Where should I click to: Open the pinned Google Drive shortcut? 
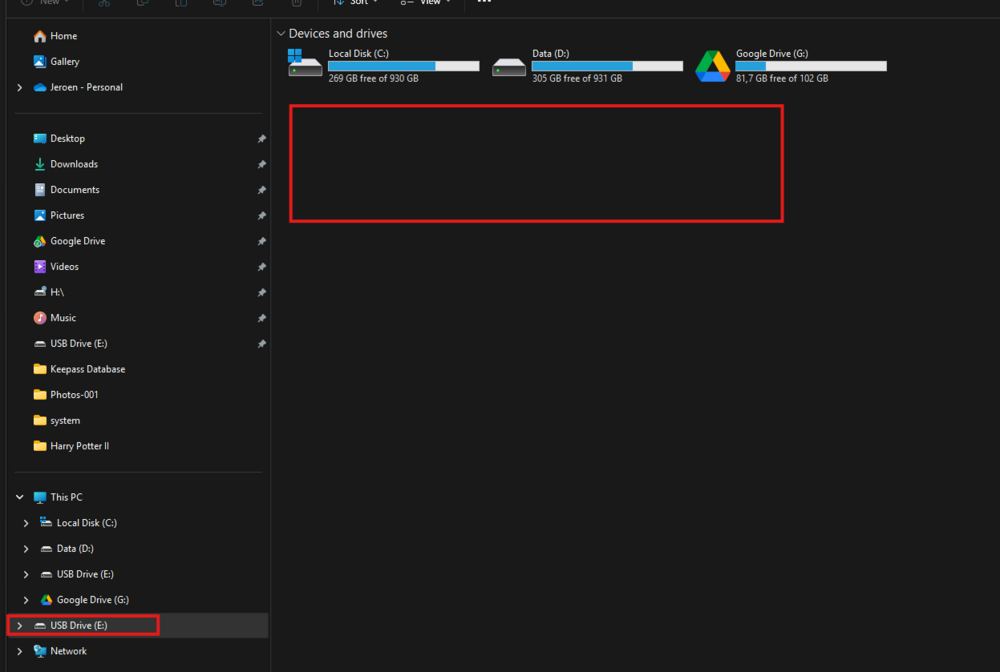coord(69,241)
